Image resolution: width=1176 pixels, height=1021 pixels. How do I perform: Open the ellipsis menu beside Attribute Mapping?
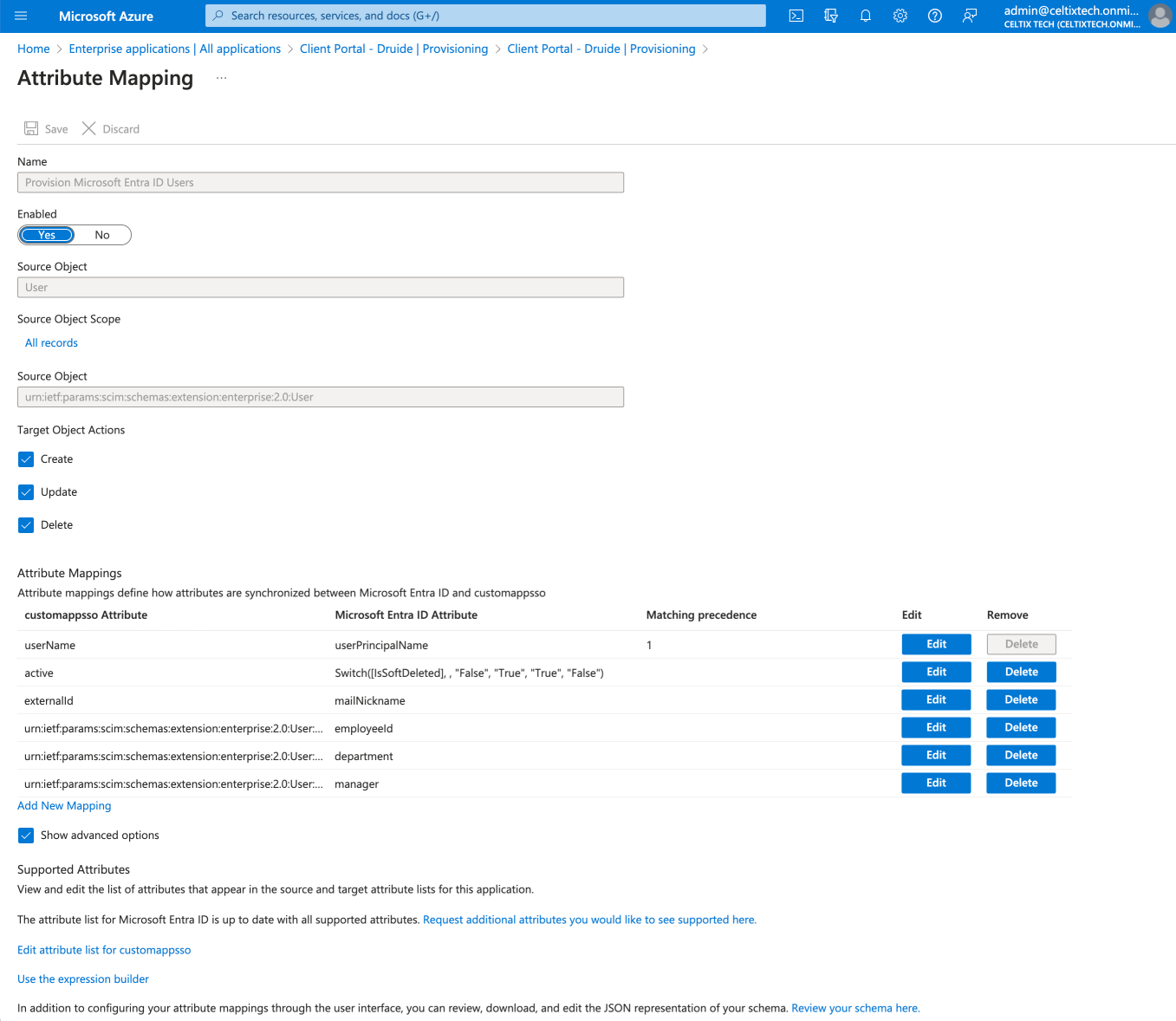(221, 78)
